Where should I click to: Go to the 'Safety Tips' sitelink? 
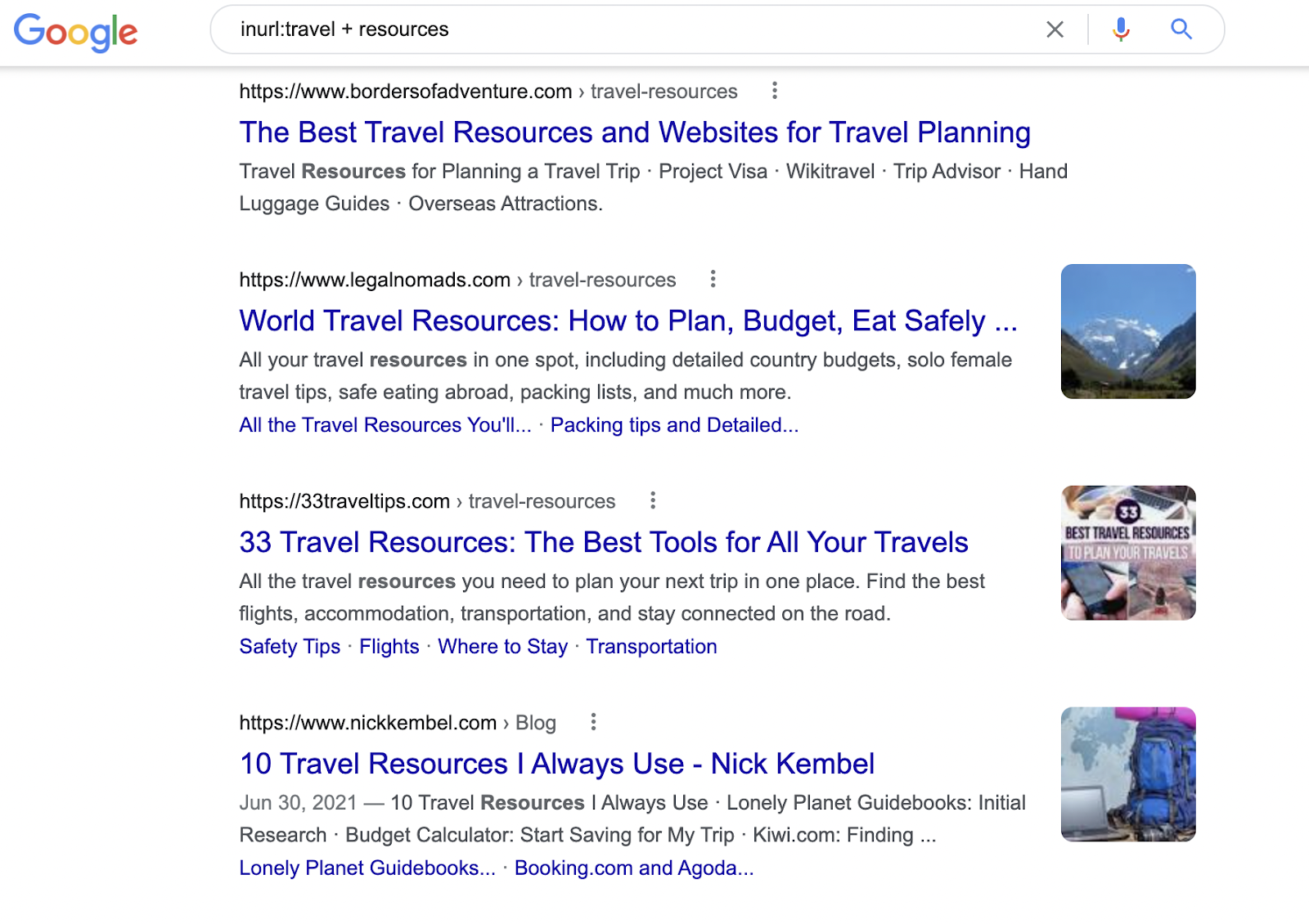point(290,647)
